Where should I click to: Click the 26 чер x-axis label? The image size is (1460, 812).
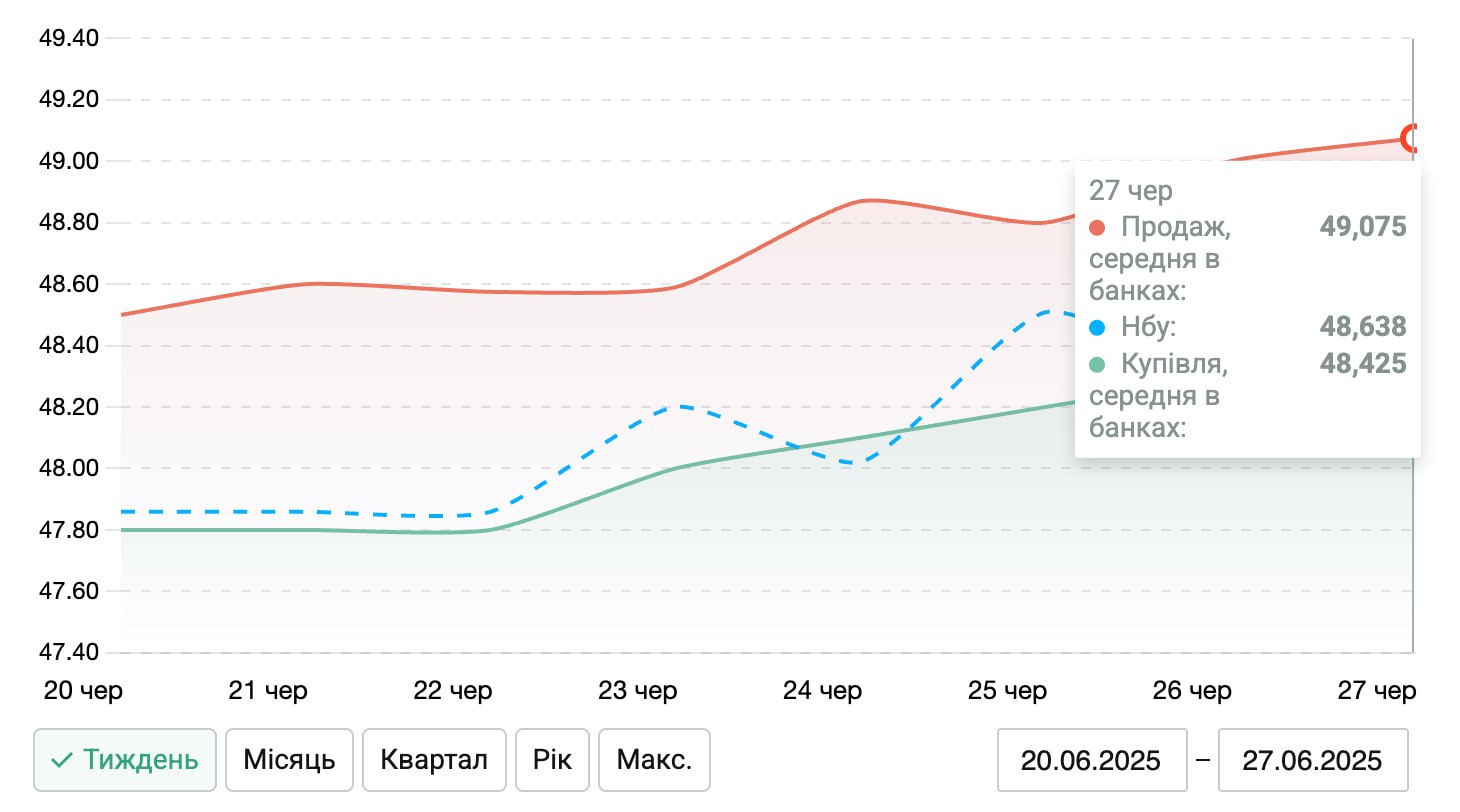[x=1192, y=691]
